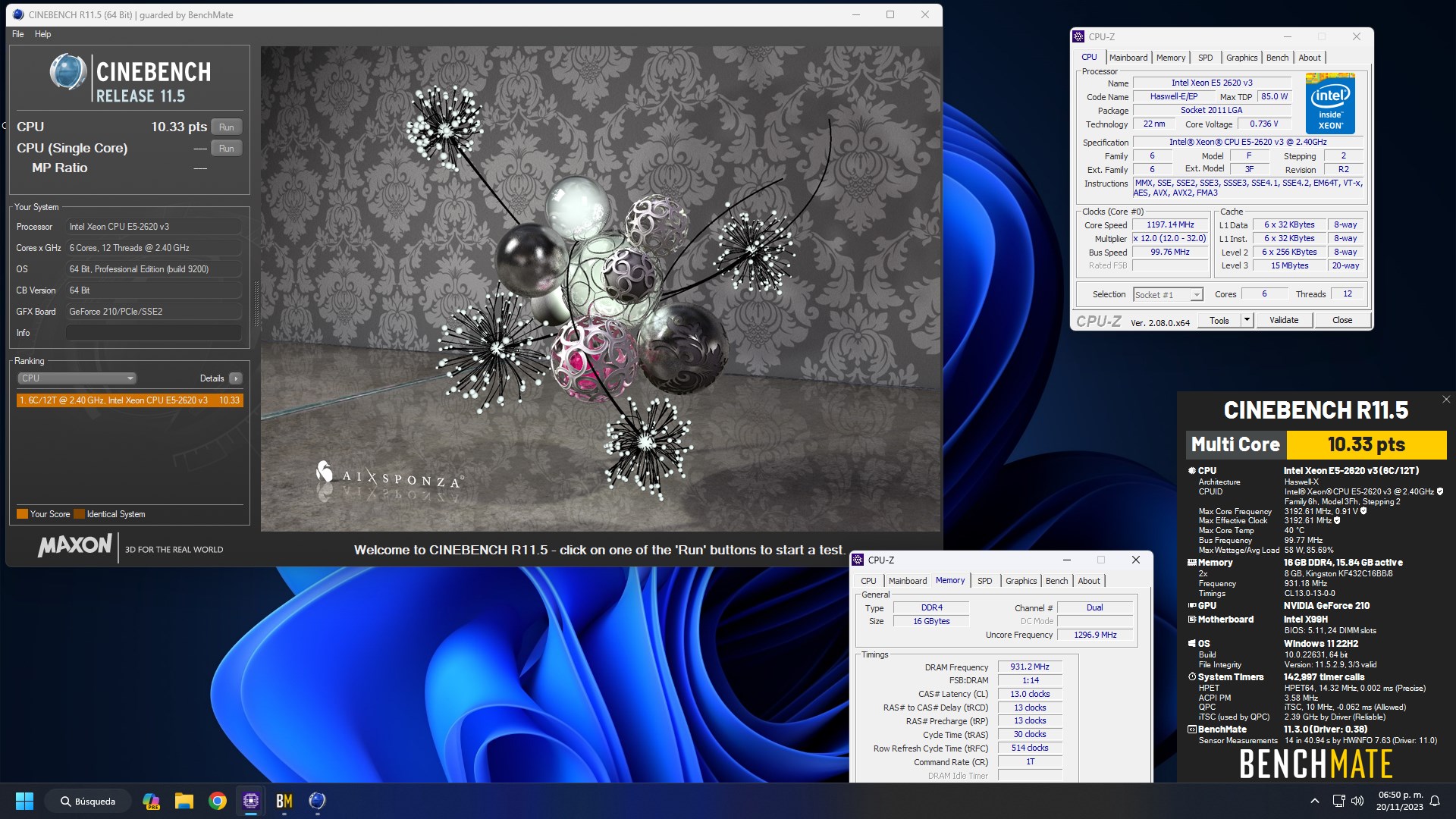
Task: Click the GPU section icon in BenchMate panel
Action: pyautogui.click(x=1191, y=606)
